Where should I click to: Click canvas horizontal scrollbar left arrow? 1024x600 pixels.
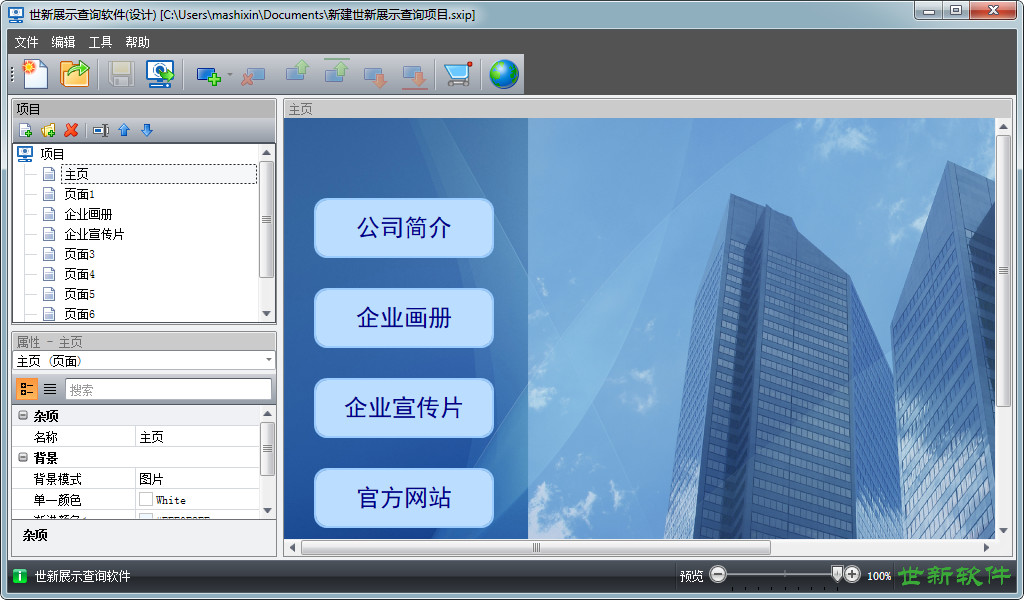(293, 547)
